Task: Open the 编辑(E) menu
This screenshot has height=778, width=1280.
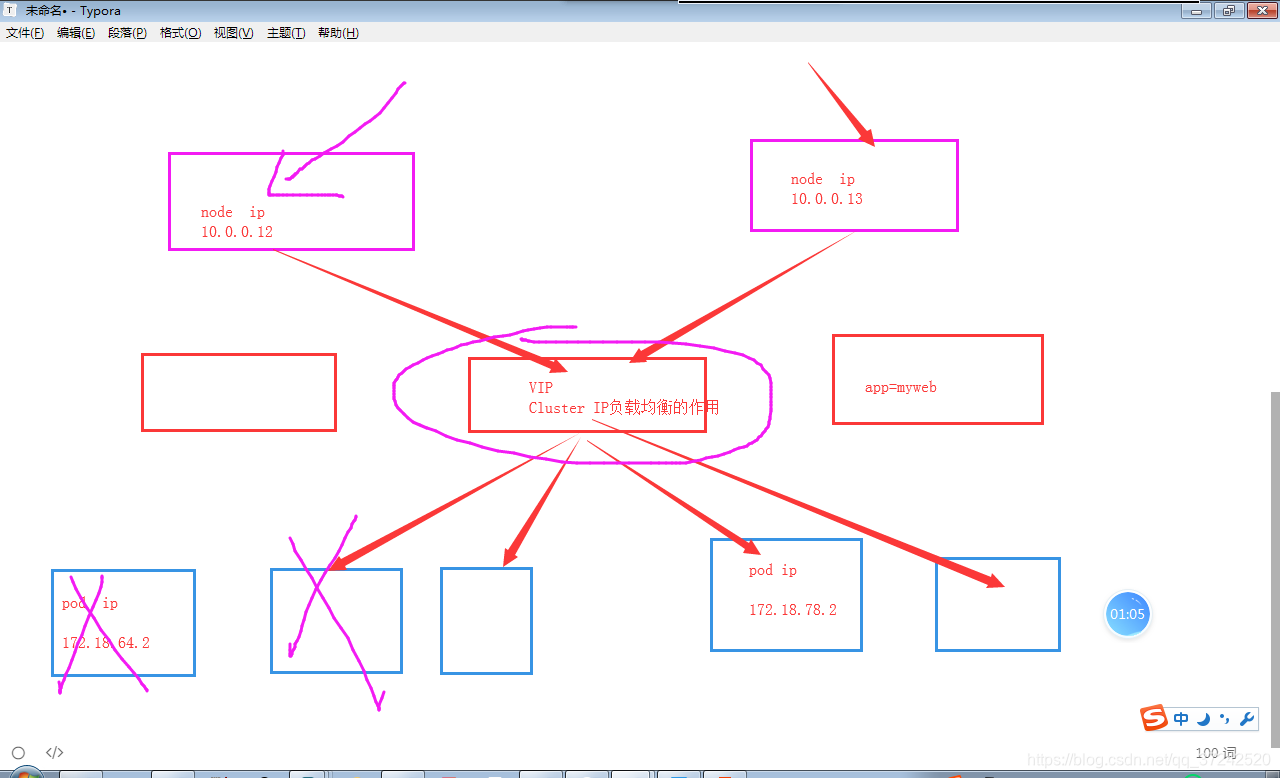Action: [76, 33]
